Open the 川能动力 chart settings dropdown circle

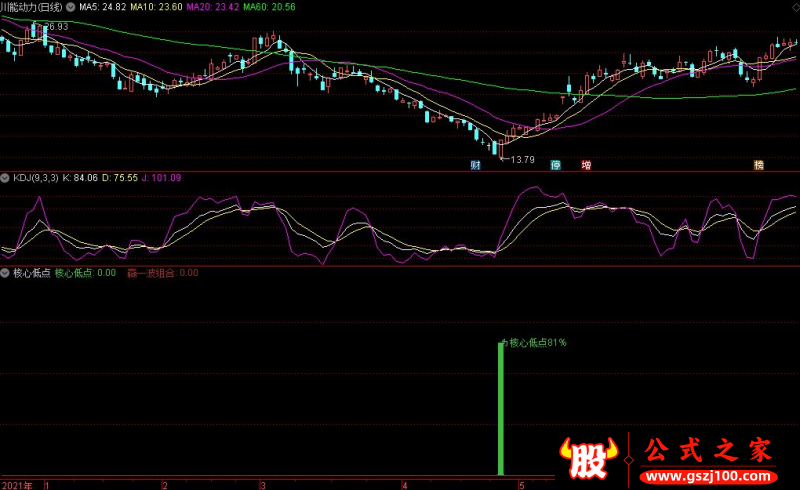point(70,7)
